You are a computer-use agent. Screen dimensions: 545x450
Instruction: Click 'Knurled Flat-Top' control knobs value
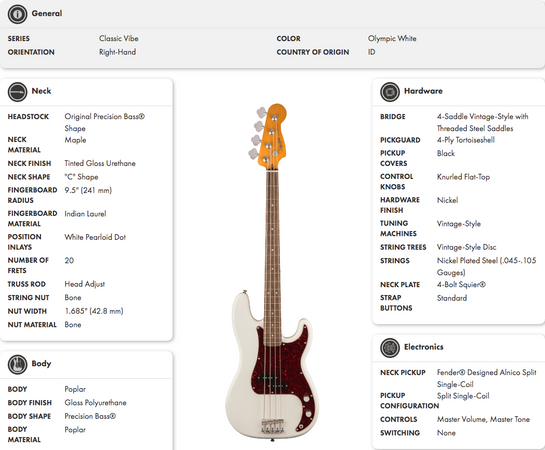point(463,177)
